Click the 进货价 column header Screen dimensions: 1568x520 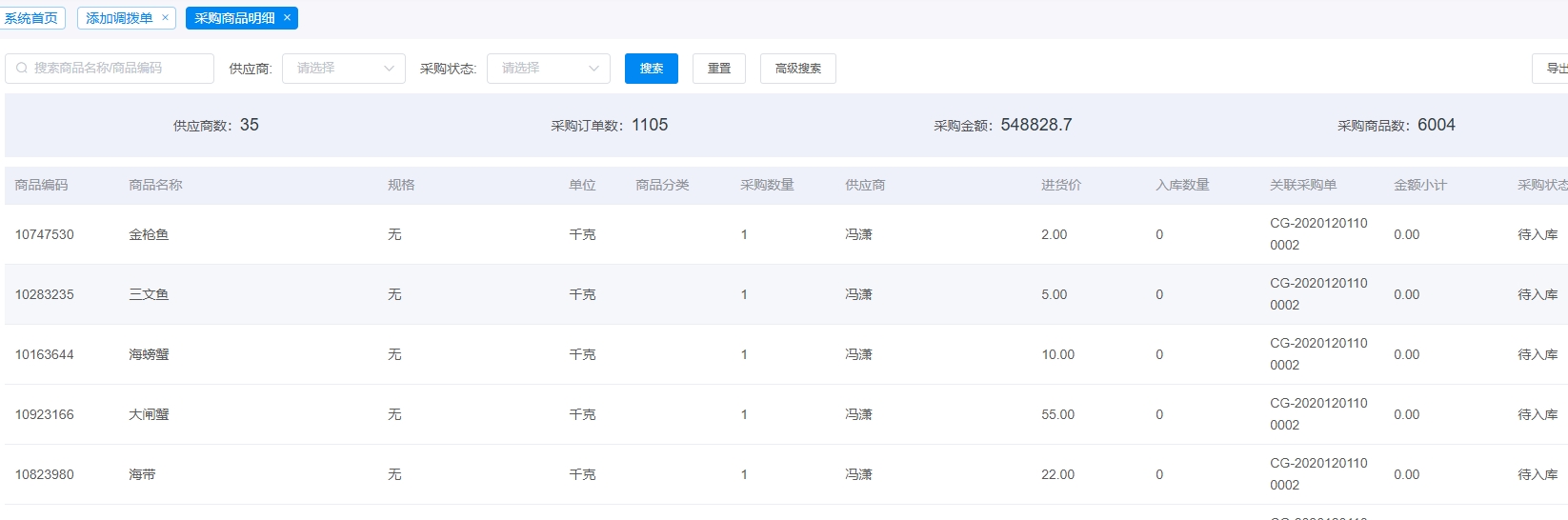click(1060, 185)
